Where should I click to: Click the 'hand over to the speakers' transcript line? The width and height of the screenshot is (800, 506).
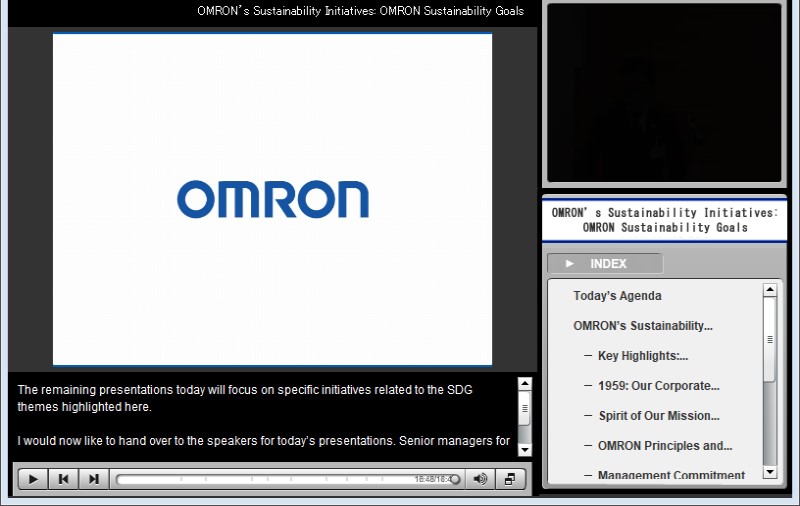(263, 441)
